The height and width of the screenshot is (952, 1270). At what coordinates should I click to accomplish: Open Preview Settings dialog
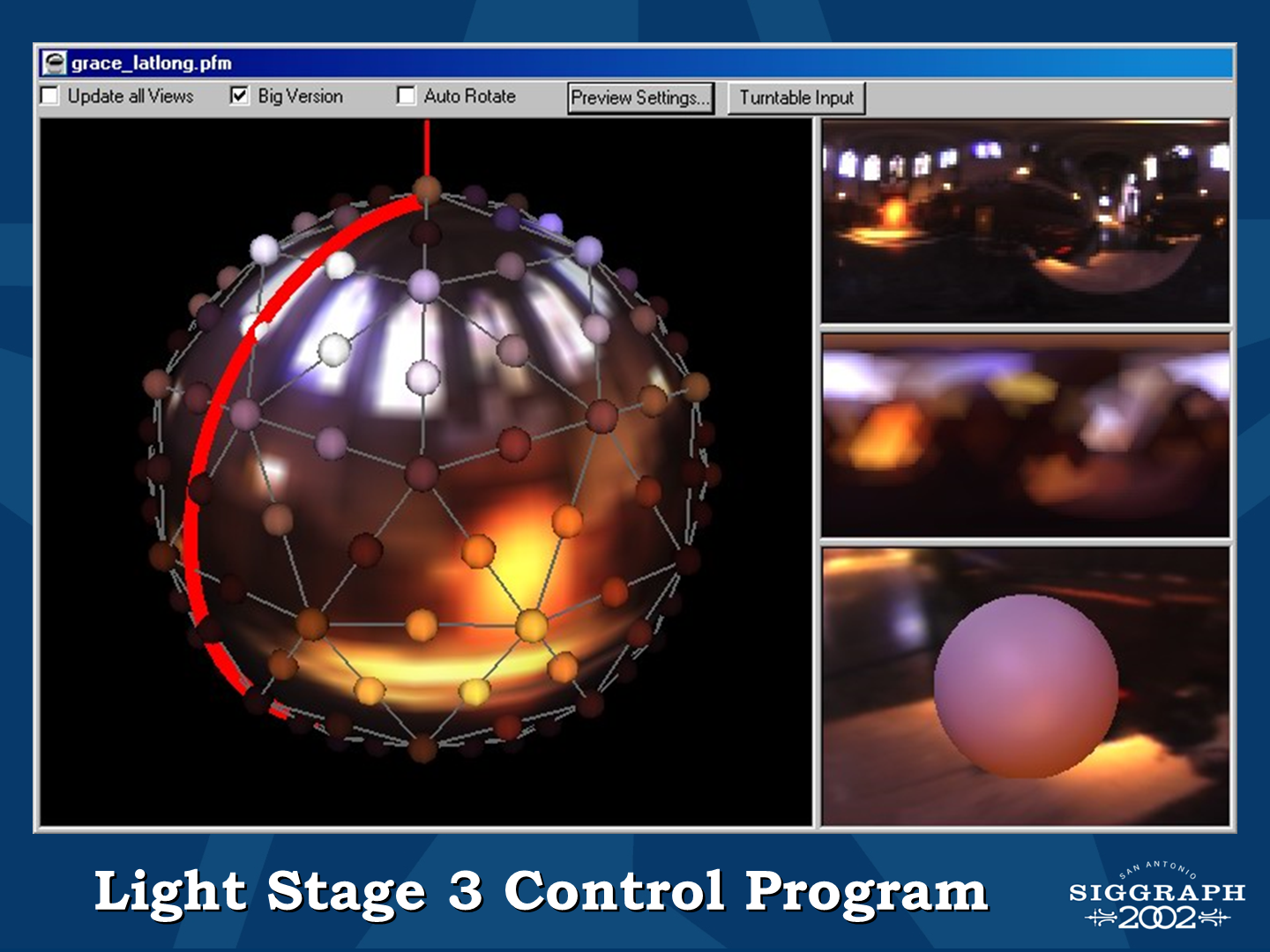[640, 98]
